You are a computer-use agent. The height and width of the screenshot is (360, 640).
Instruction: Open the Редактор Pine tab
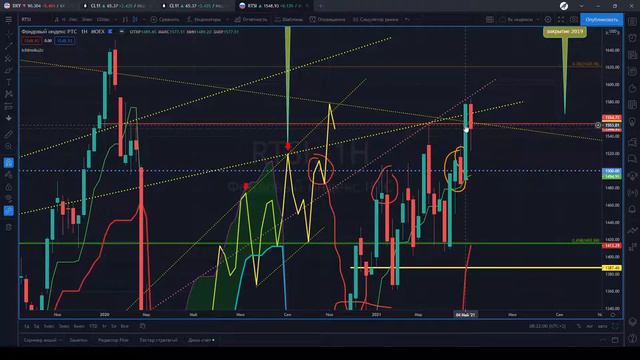click(x=113, y=340)
